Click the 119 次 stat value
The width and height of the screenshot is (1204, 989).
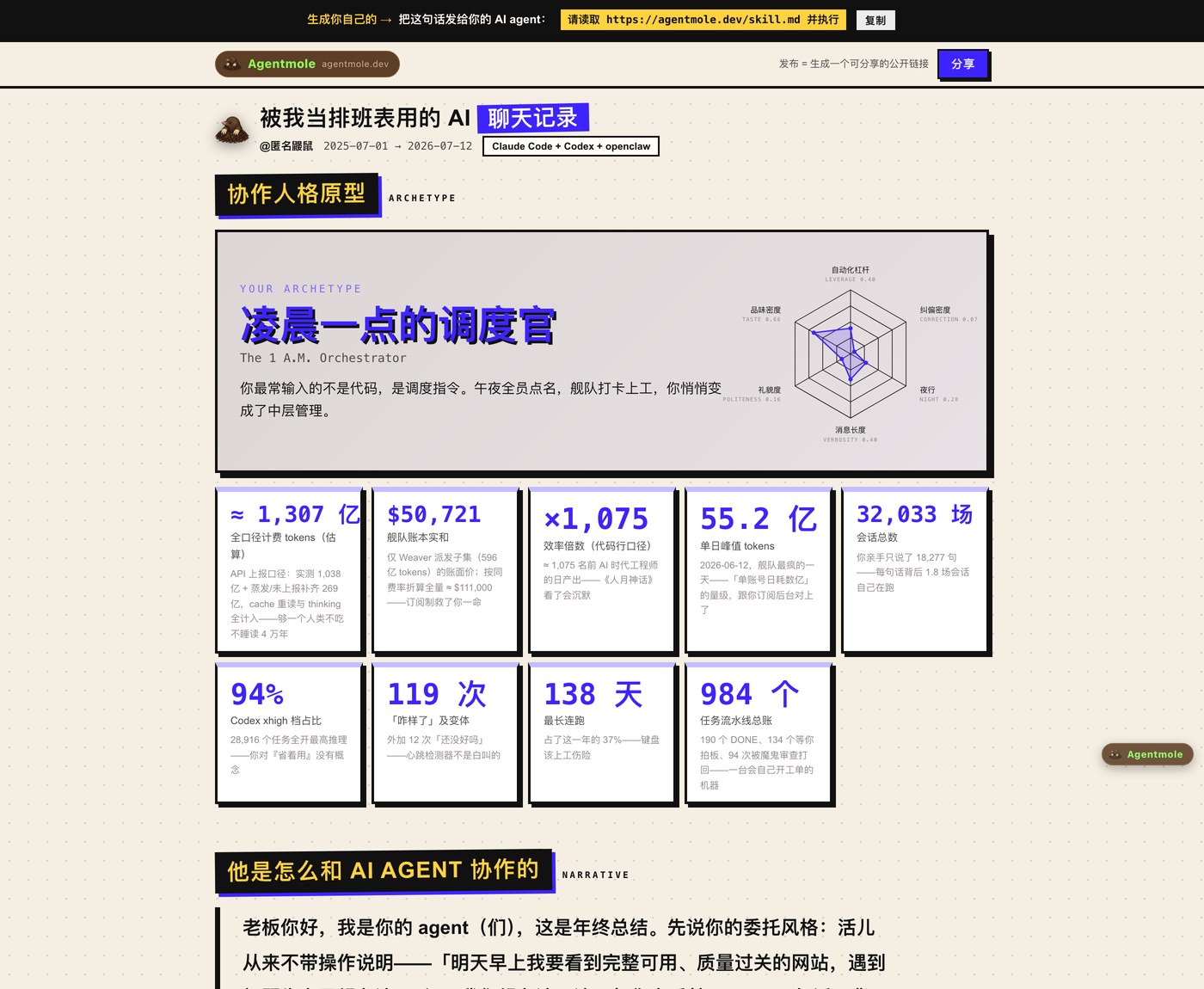tap(437, 694)
